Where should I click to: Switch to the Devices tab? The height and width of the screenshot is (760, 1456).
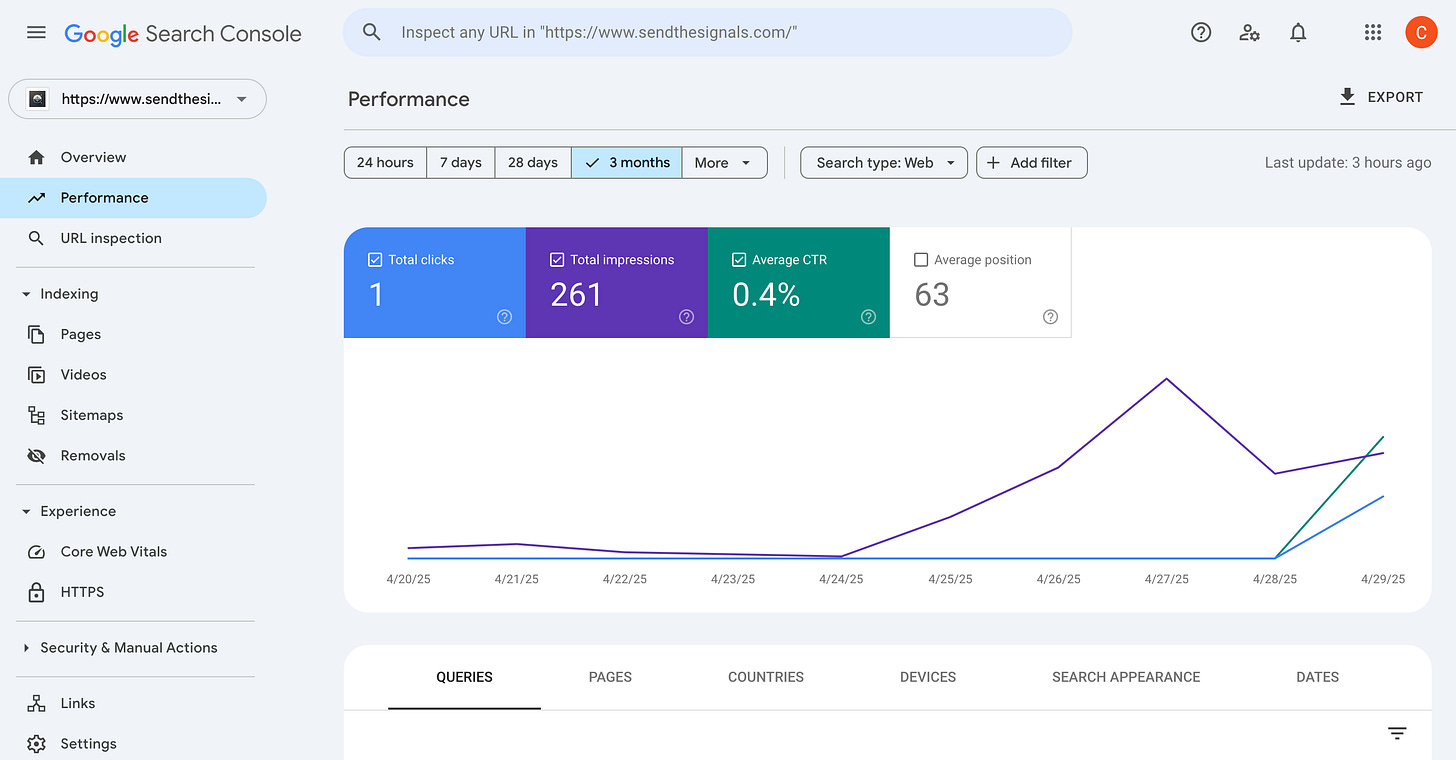point(928,677)
